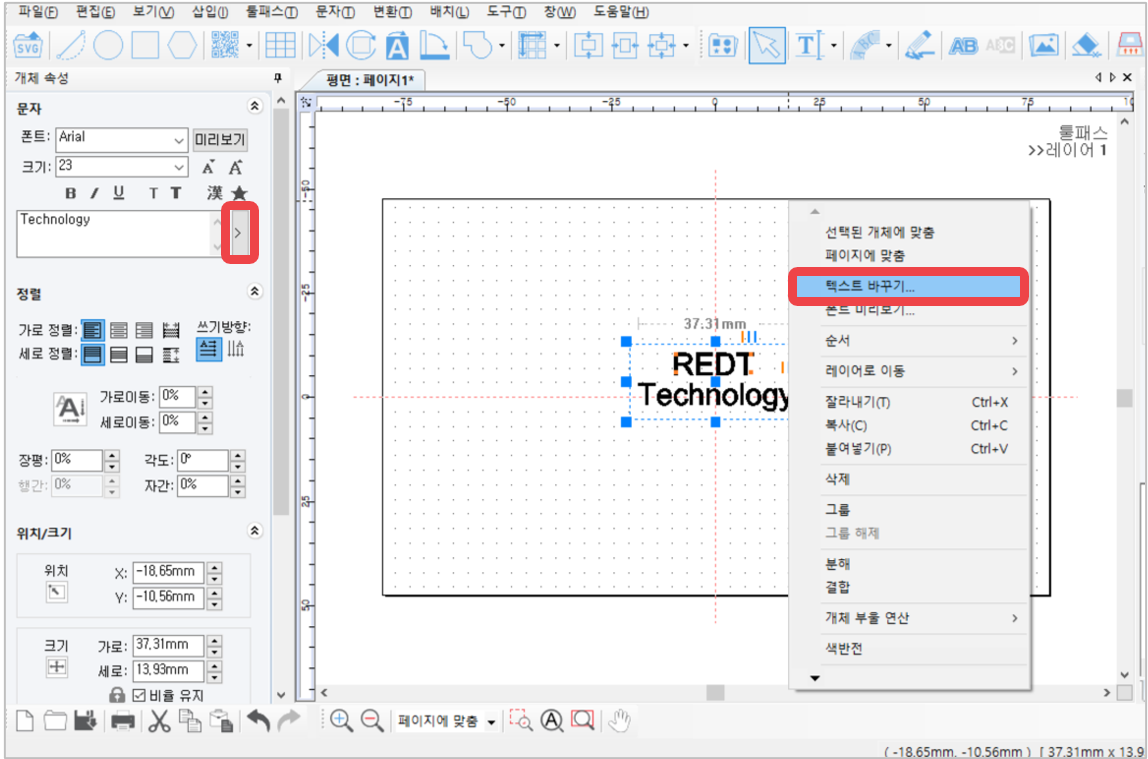Click the outlined AB text icon
The height and width of the screenshot is (759, 1148).
pos(963,46)
